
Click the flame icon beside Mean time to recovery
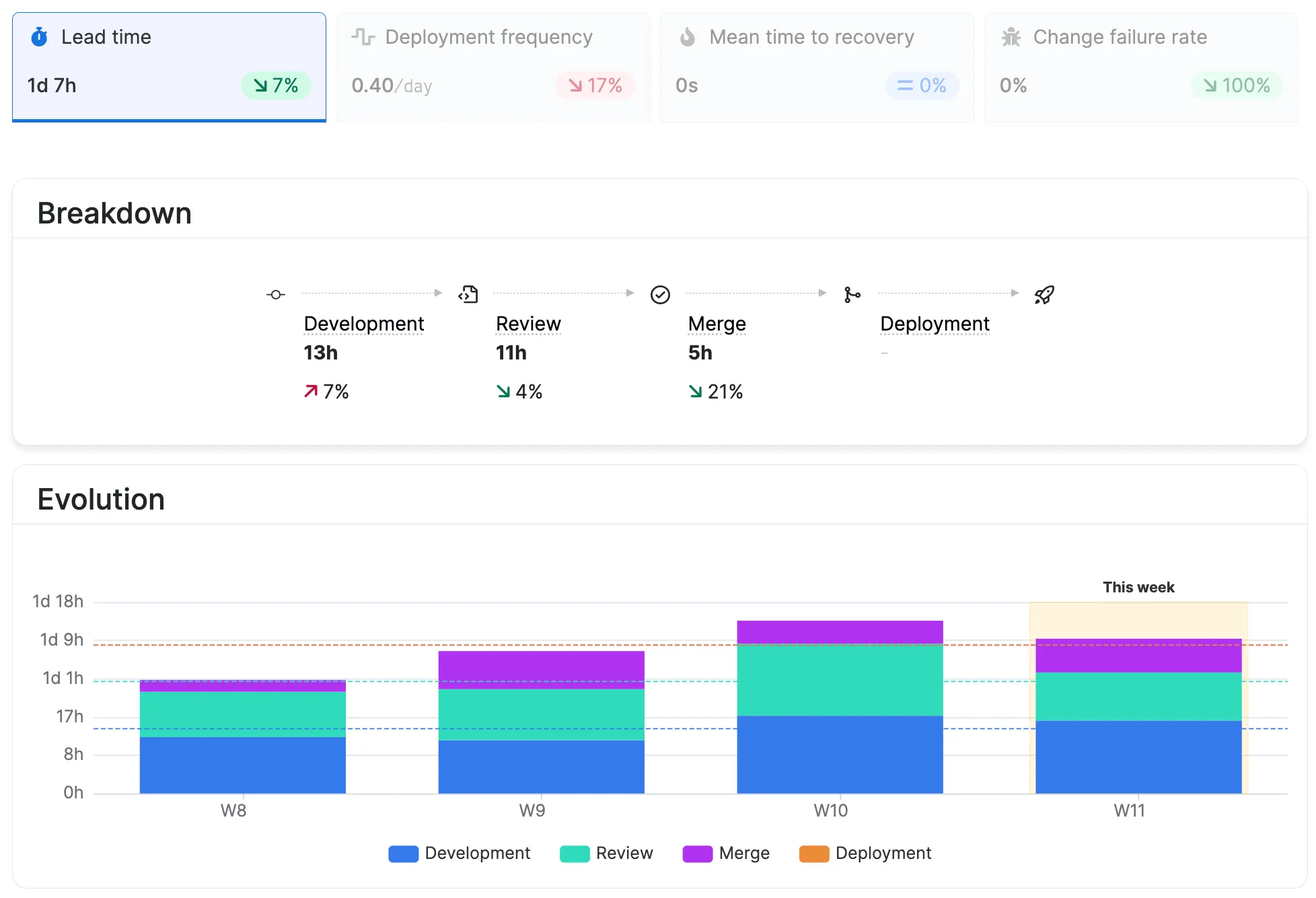click(x=688, y=36)
